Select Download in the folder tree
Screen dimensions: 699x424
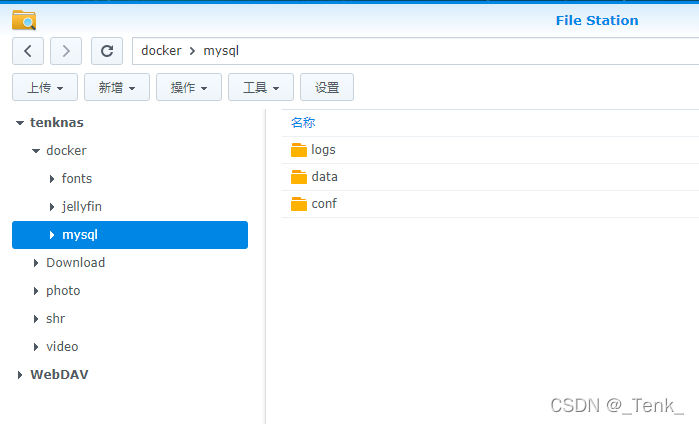76,263
